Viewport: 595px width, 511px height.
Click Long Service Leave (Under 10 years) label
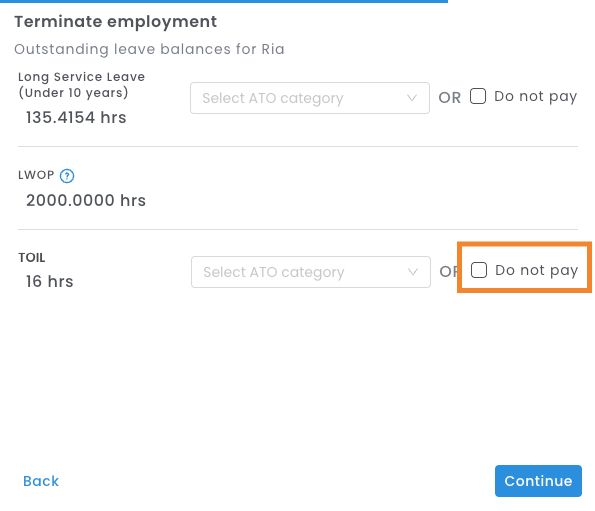click(82, 85)
